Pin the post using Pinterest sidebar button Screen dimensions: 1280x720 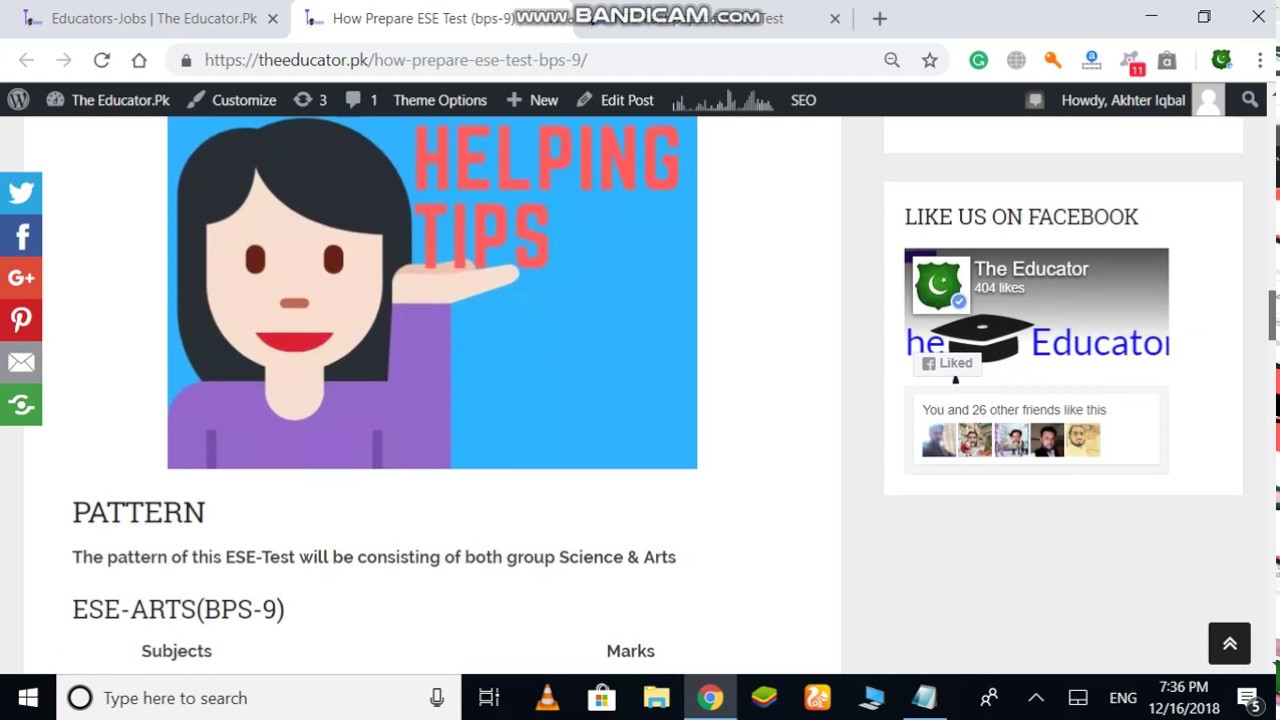coord(21,320)
